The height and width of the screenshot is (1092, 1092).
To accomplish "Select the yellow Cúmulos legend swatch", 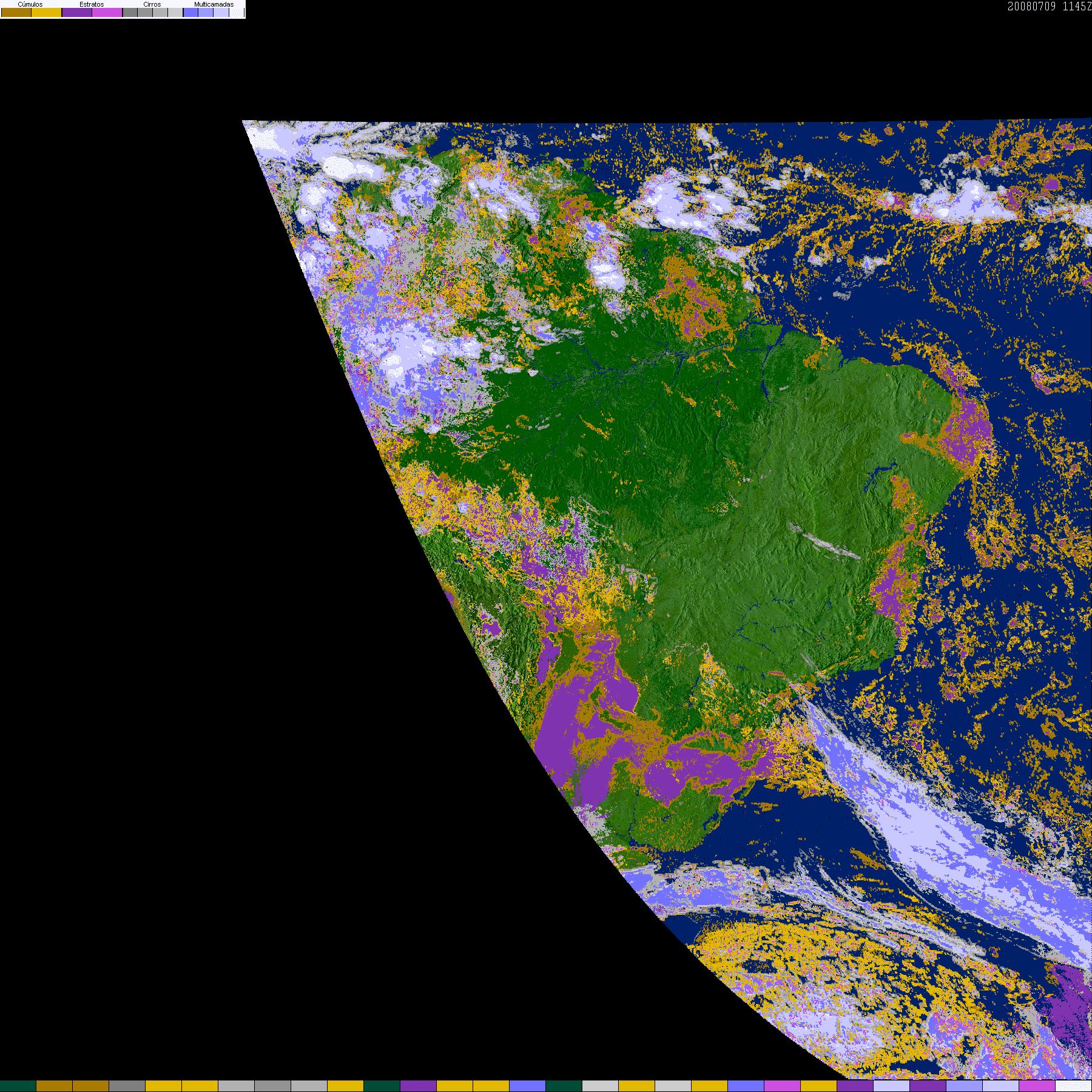I will point(47,12).
